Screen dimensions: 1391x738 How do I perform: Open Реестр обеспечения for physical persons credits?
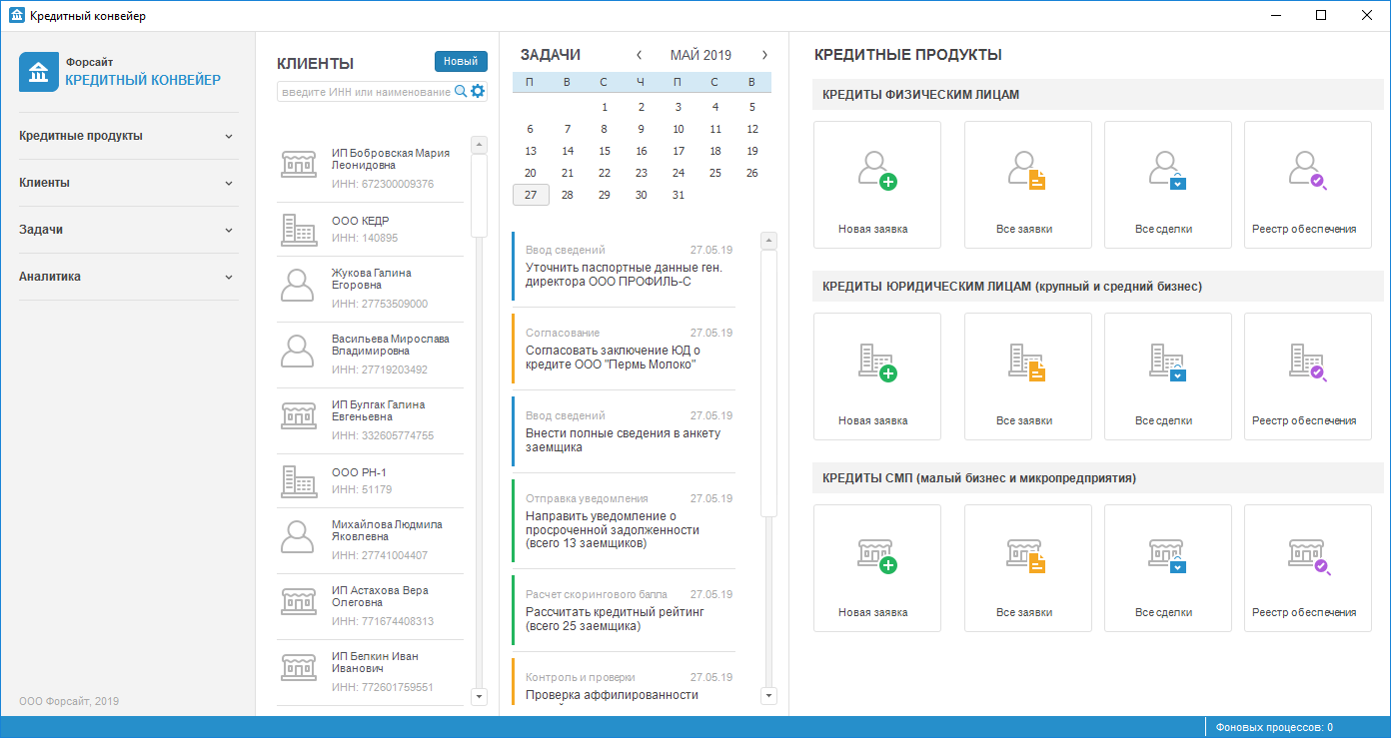click(x=1307, y=185)
